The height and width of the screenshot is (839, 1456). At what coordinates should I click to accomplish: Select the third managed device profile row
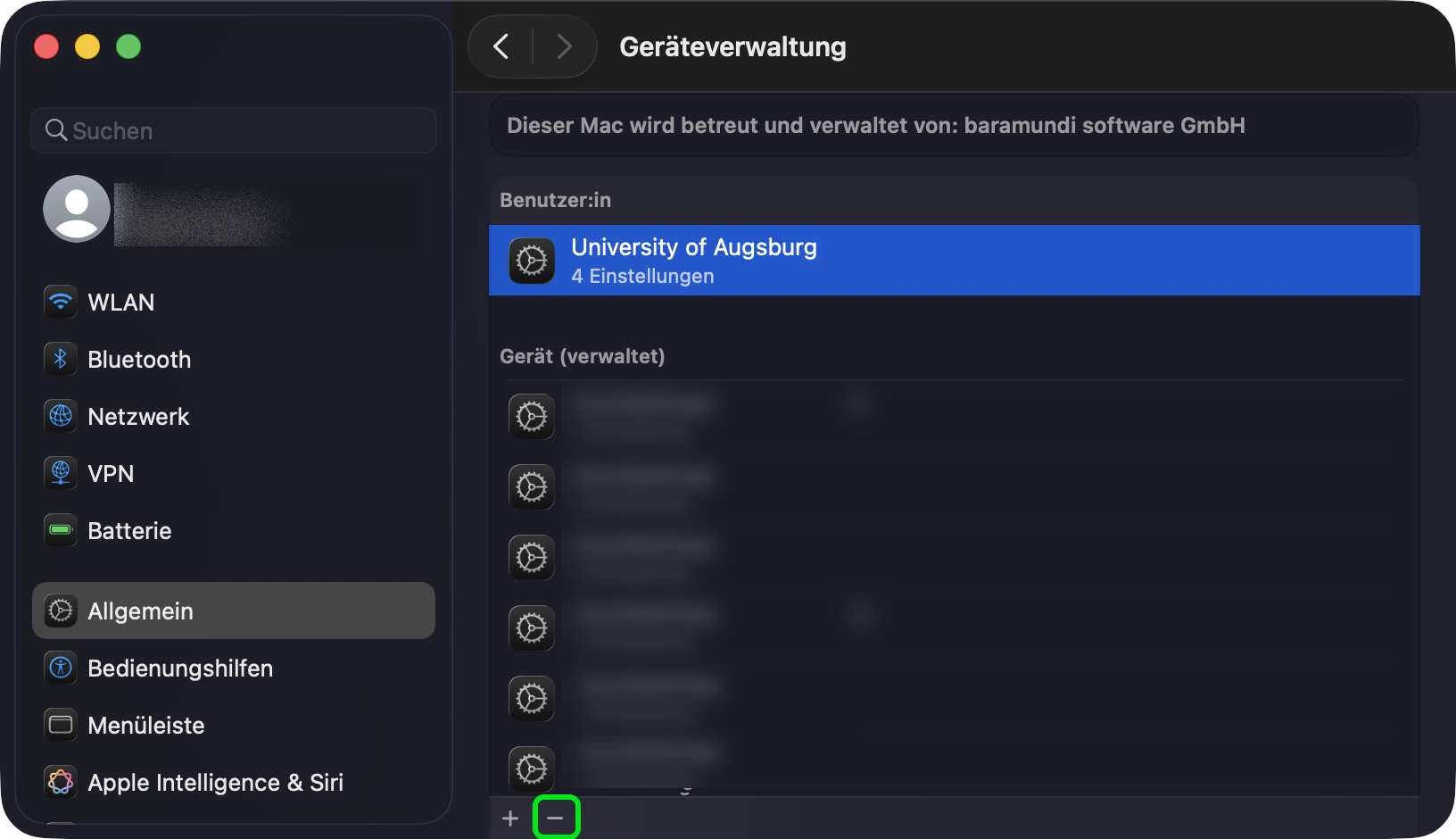coord(954,558)
